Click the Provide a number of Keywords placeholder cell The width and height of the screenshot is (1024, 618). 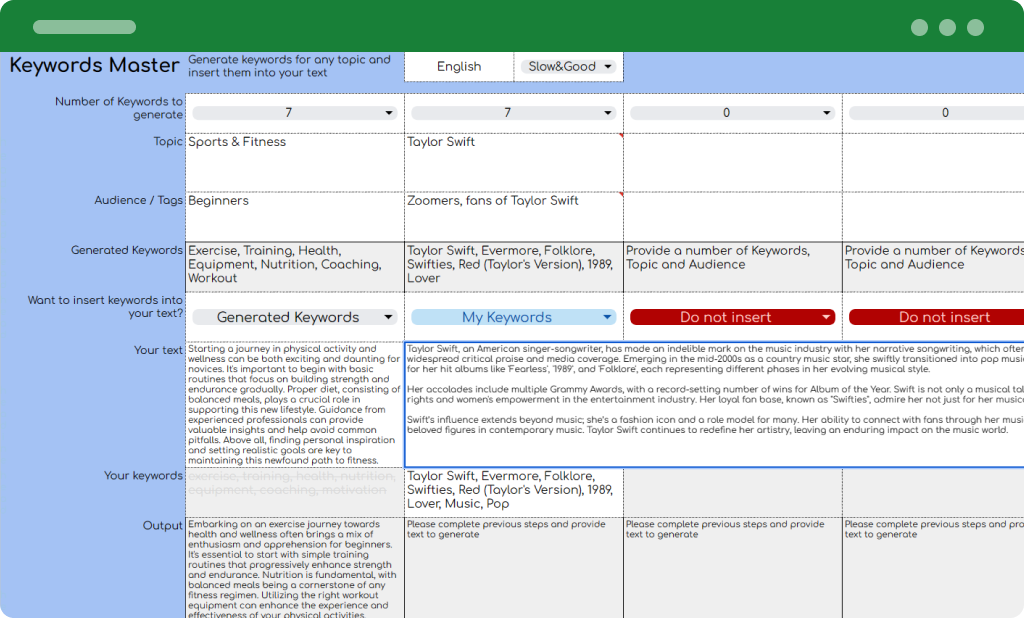[731, 265]
